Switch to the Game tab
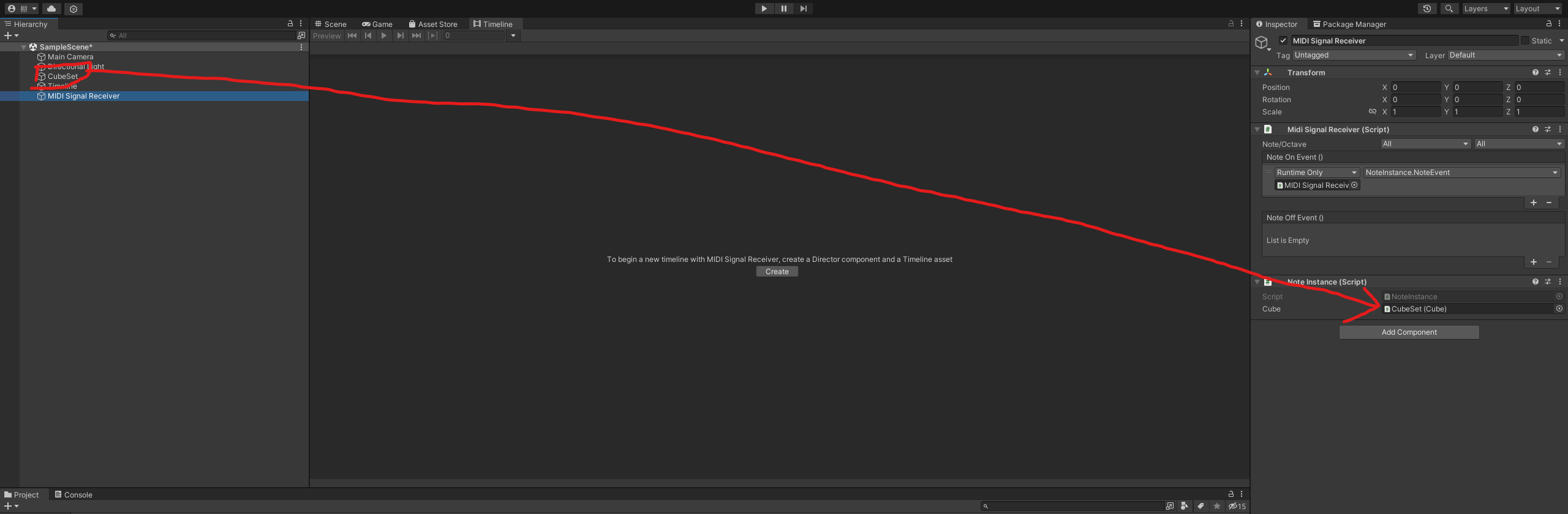The height and width of the screenshot is (514, 1568). pos(377,24)
